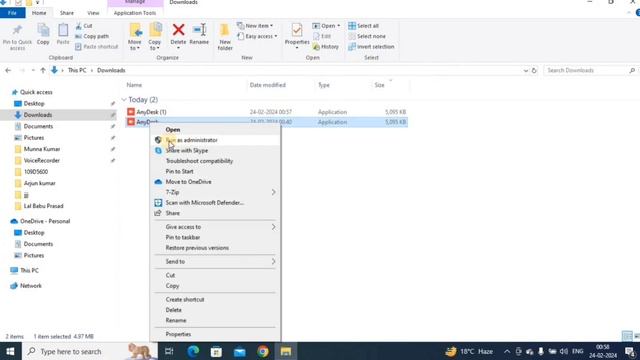Viewport: 640px width, 360px height.
Task: Expand the Give access to submenu
Action: (x=216, y=227)
